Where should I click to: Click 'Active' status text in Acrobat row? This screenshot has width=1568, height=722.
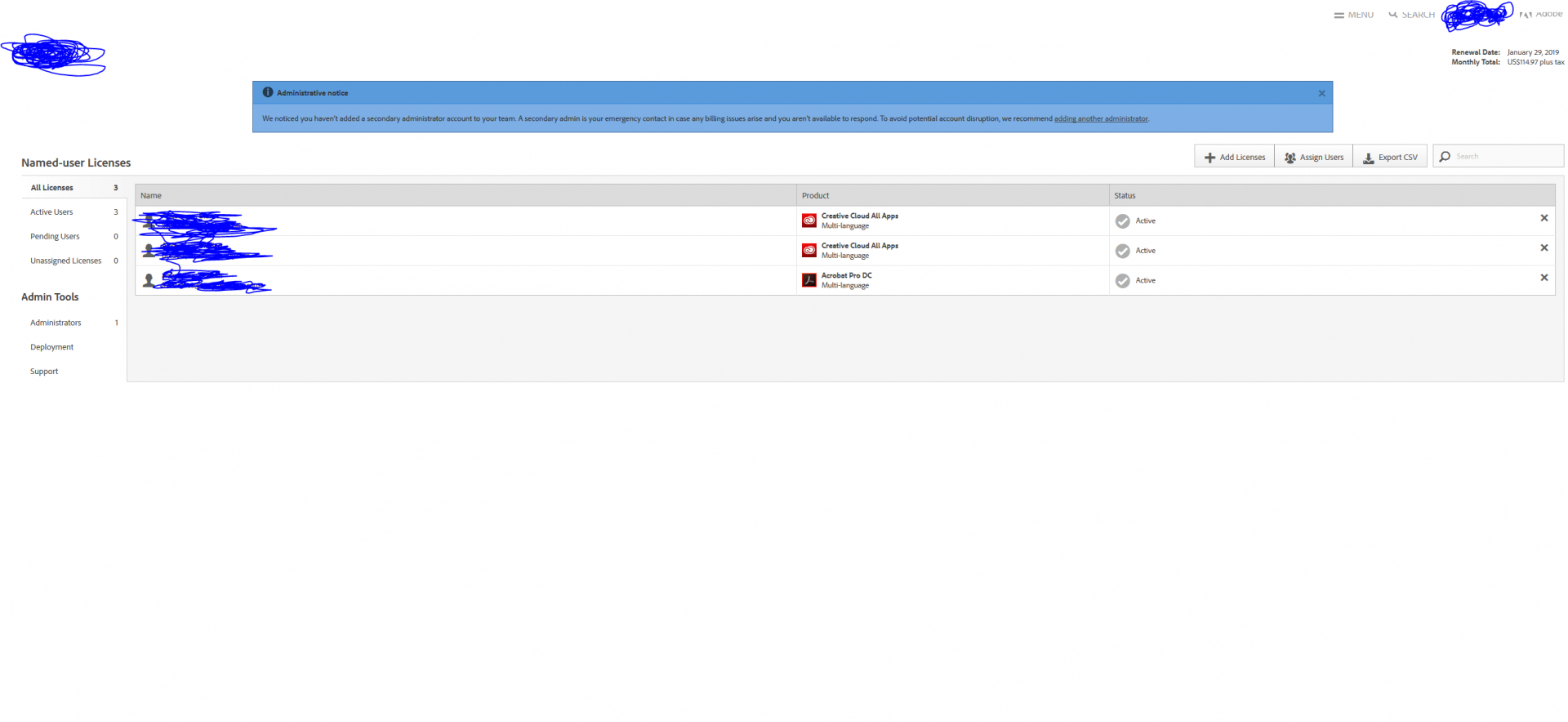click(x=1145, y=280)
